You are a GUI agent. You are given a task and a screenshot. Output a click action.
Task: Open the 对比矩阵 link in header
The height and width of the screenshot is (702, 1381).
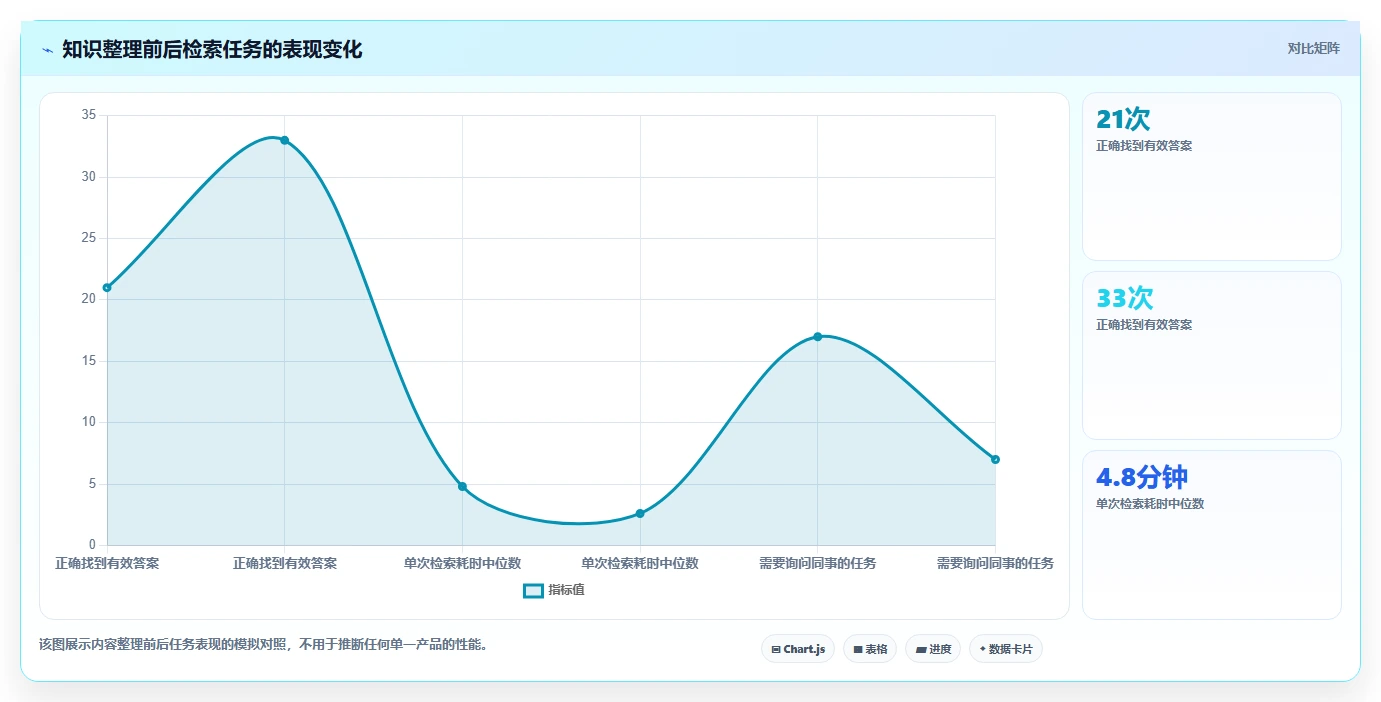[x=1313, y=48]
